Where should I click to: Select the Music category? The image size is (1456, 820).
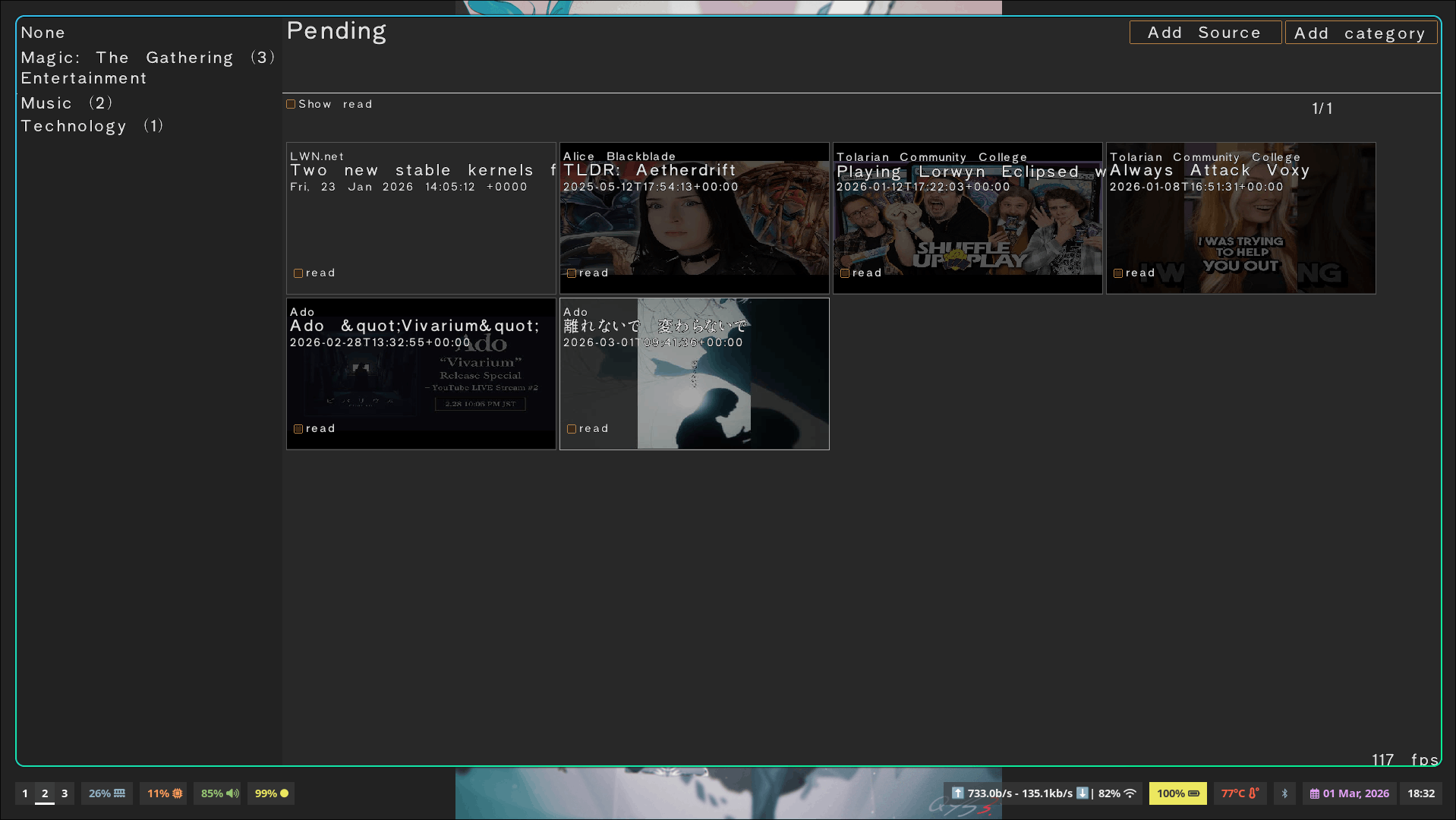pos(66,103)
